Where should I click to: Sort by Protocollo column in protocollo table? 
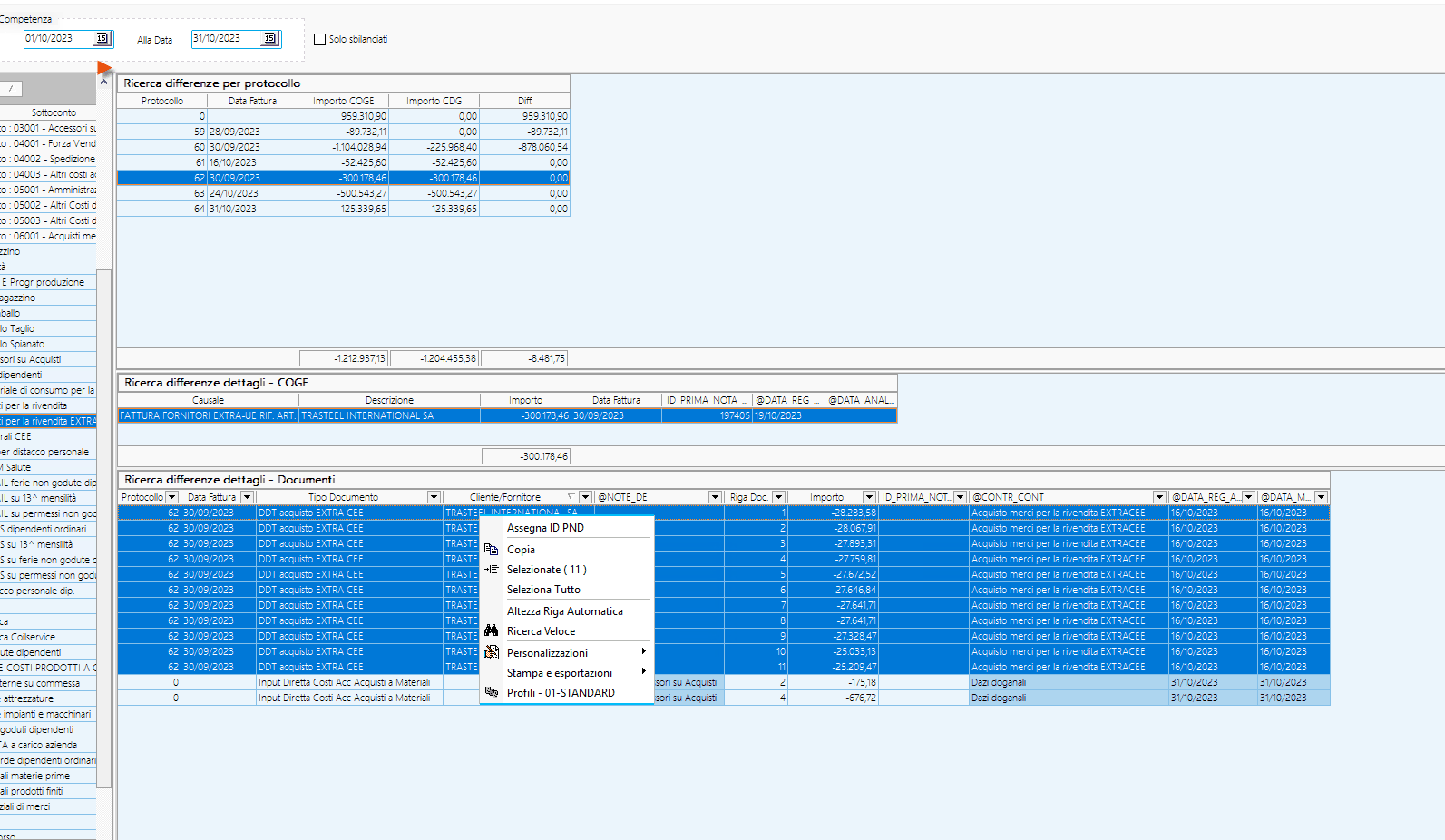click(x=162, y=101)
